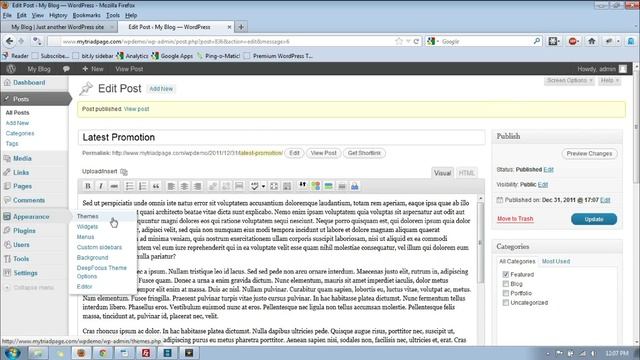Open the WordPress logo menu in admin bar
This screenshot has width=640, height=360.
point(11,69)
